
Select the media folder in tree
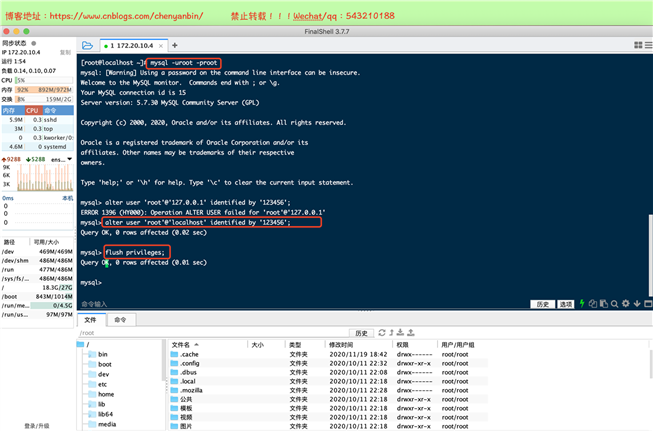click(x=102, y=424)
